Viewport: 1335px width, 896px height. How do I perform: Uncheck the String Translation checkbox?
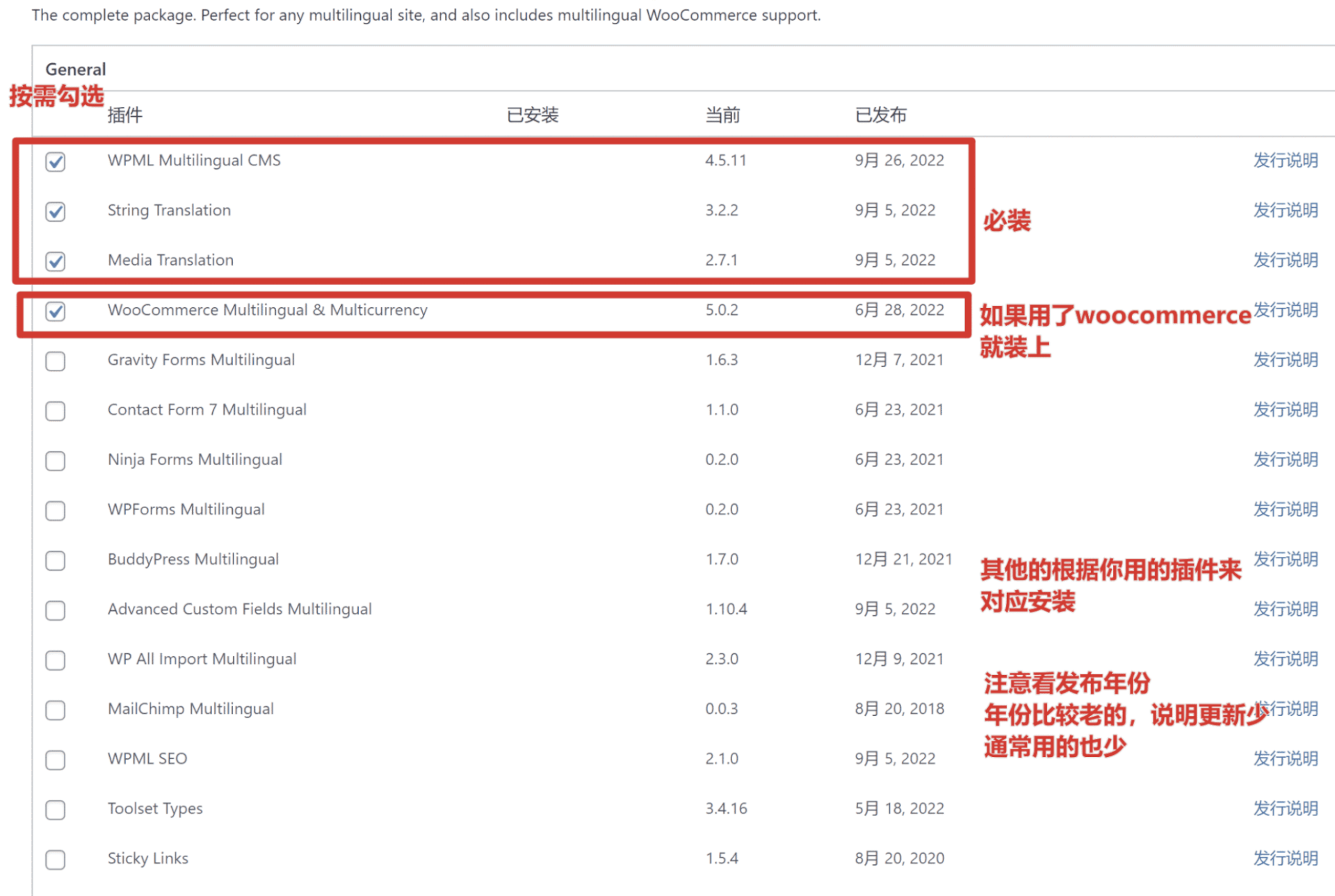click(56, 212)
